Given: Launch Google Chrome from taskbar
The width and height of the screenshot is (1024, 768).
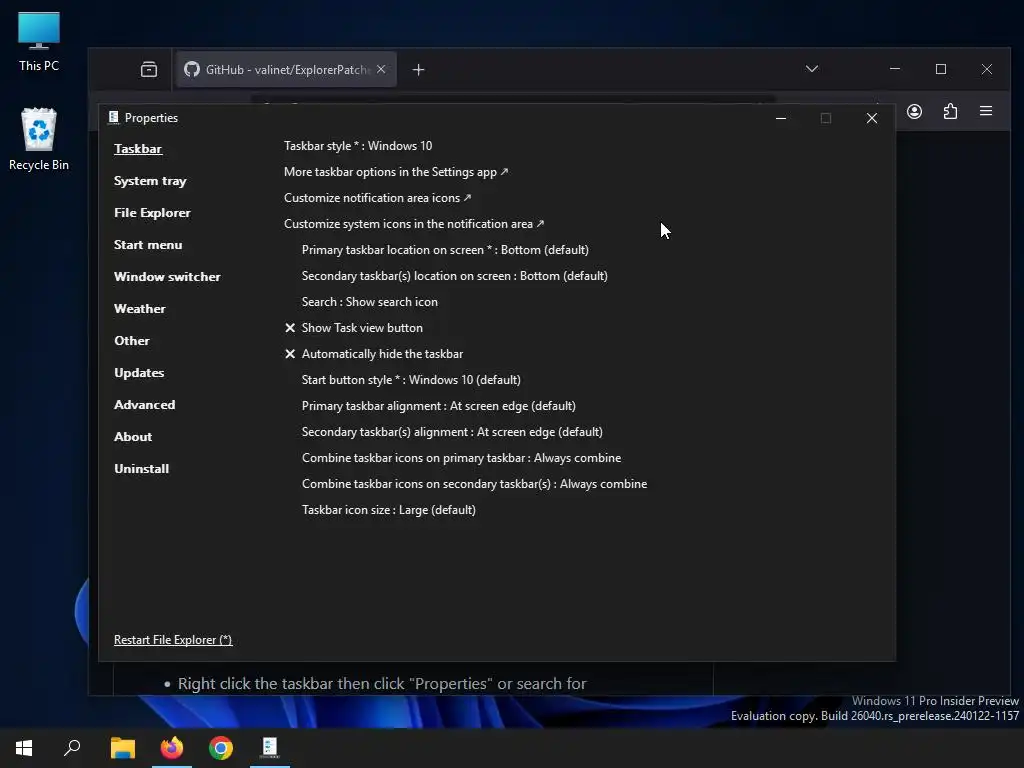Looking at the screenshot, I should 221,748.
